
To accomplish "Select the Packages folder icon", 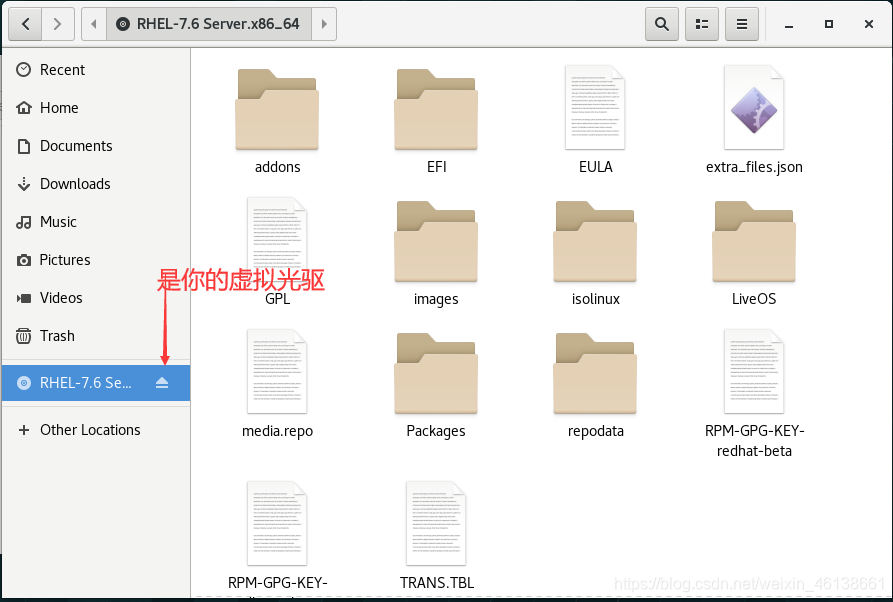I will (436, 374).
